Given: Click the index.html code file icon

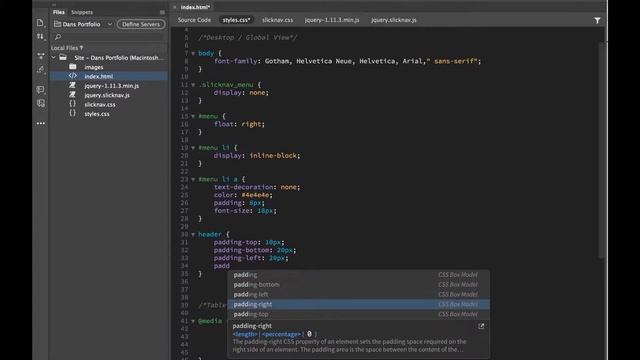Looking at the screenshot, I should tap(73, 76).
